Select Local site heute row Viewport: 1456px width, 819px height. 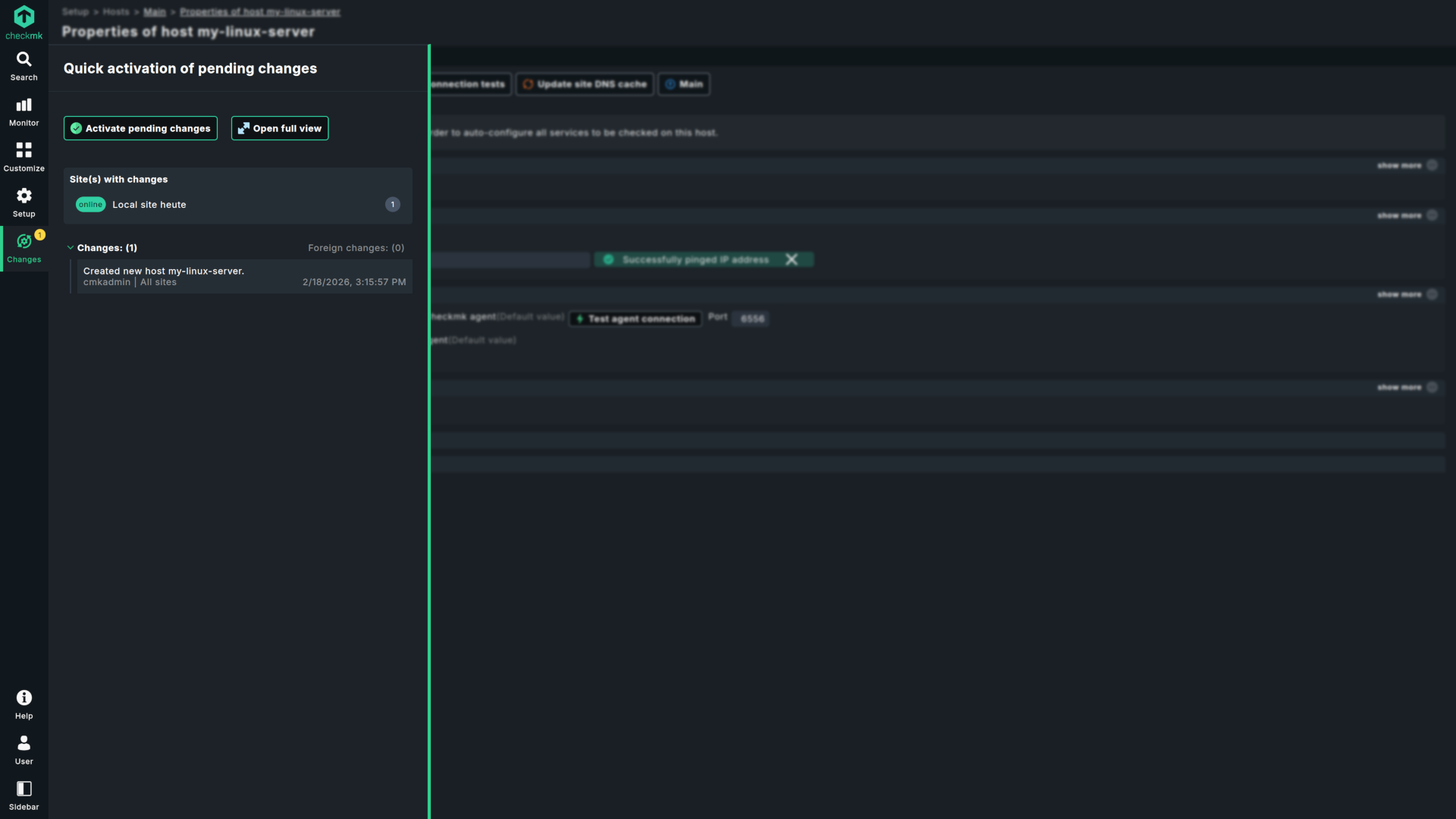(149, 205)
